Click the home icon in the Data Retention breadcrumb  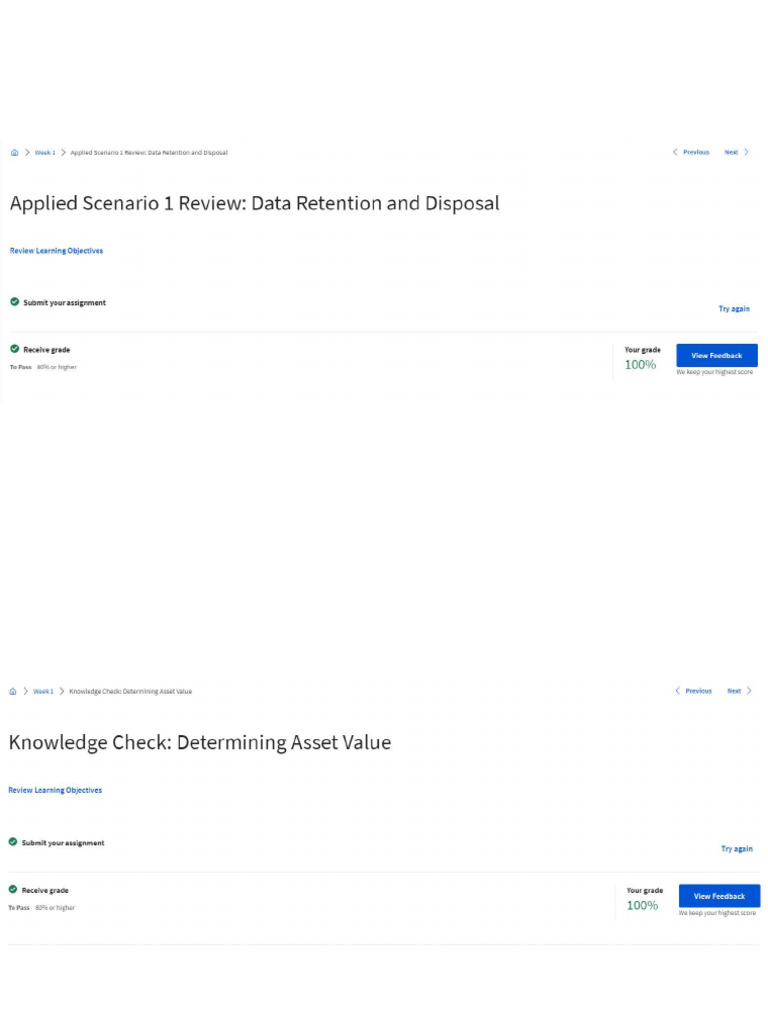pos(14,153)
